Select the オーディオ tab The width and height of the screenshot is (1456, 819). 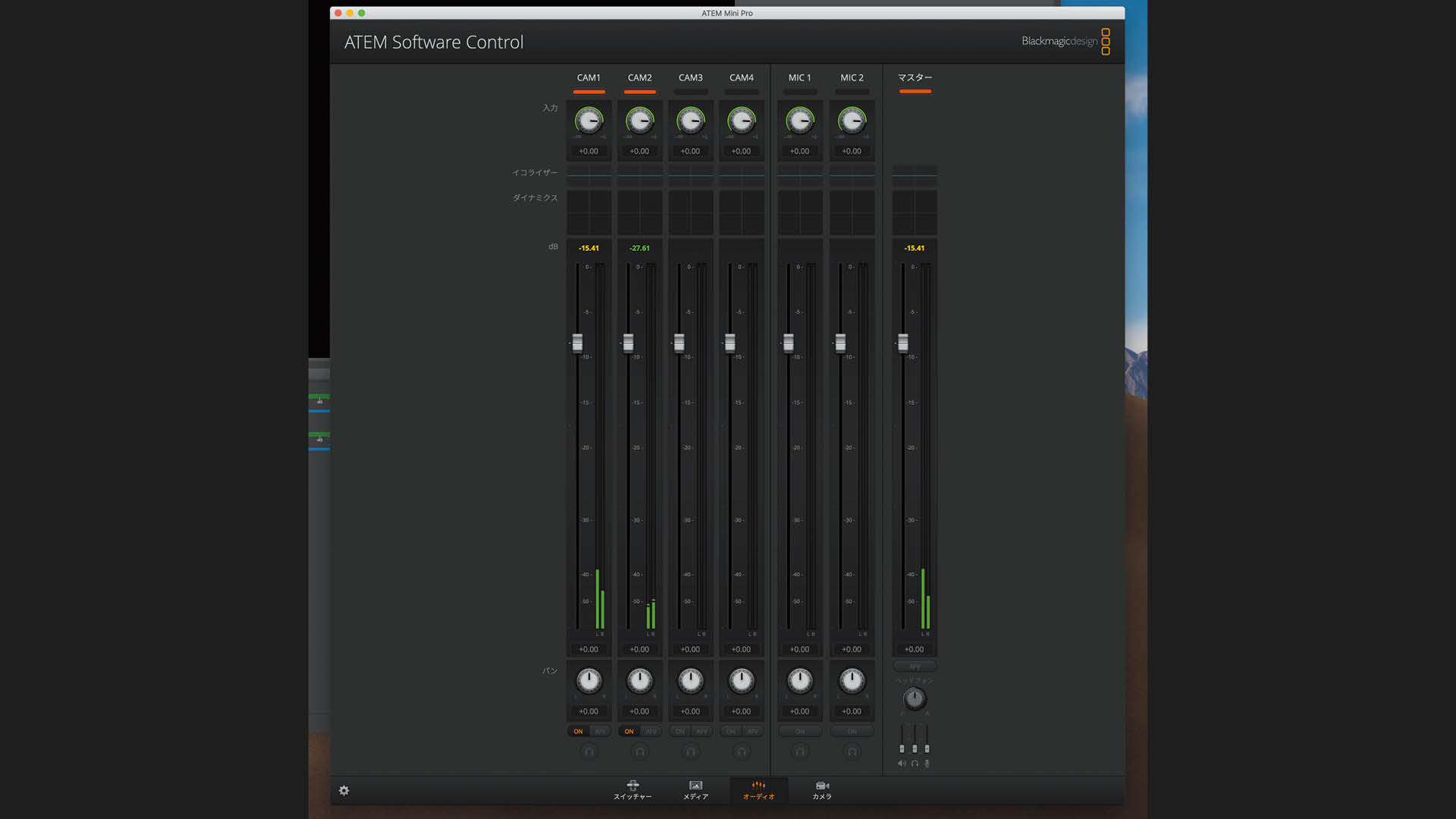click(758, 790)
